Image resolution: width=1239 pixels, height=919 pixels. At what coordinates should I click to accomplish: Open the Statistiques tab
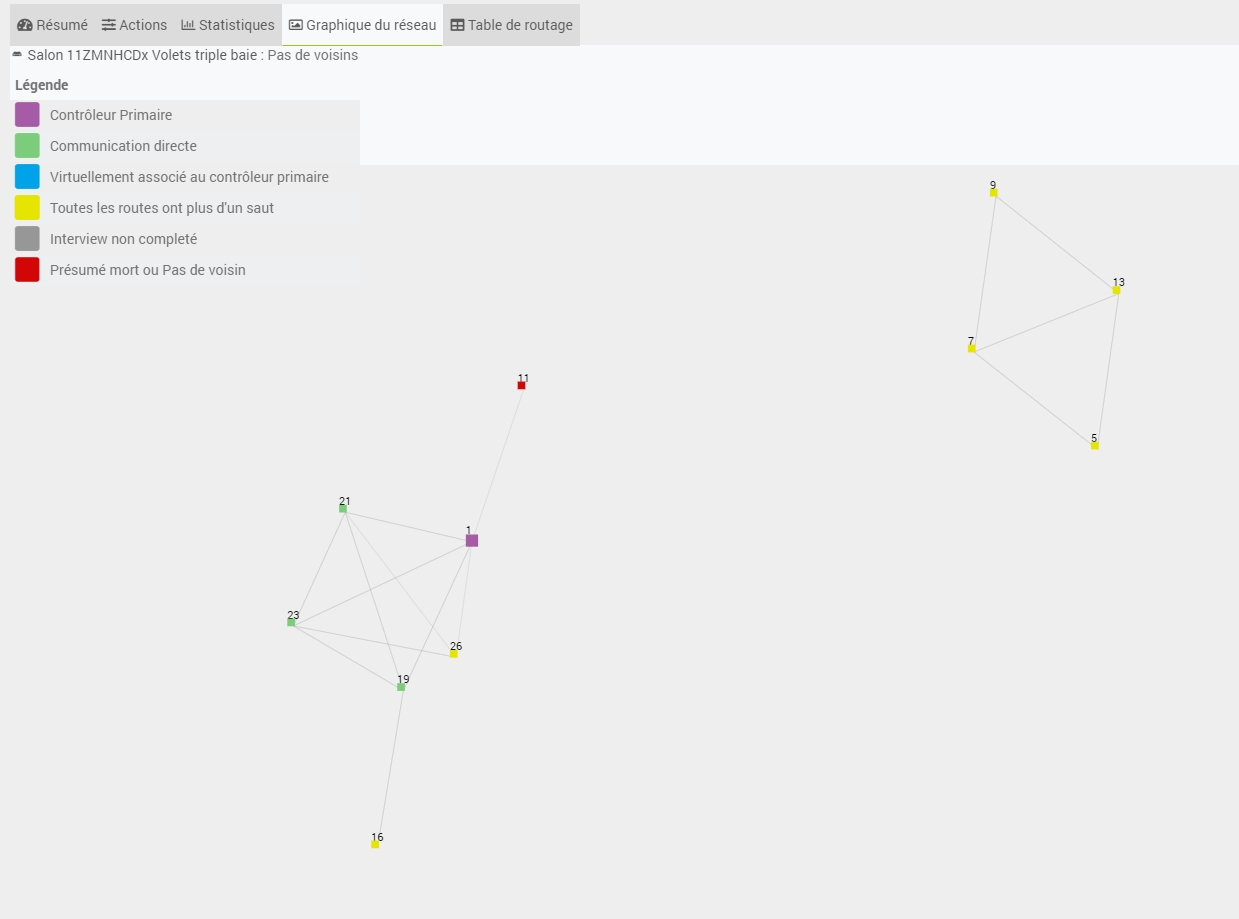[228, 25]
